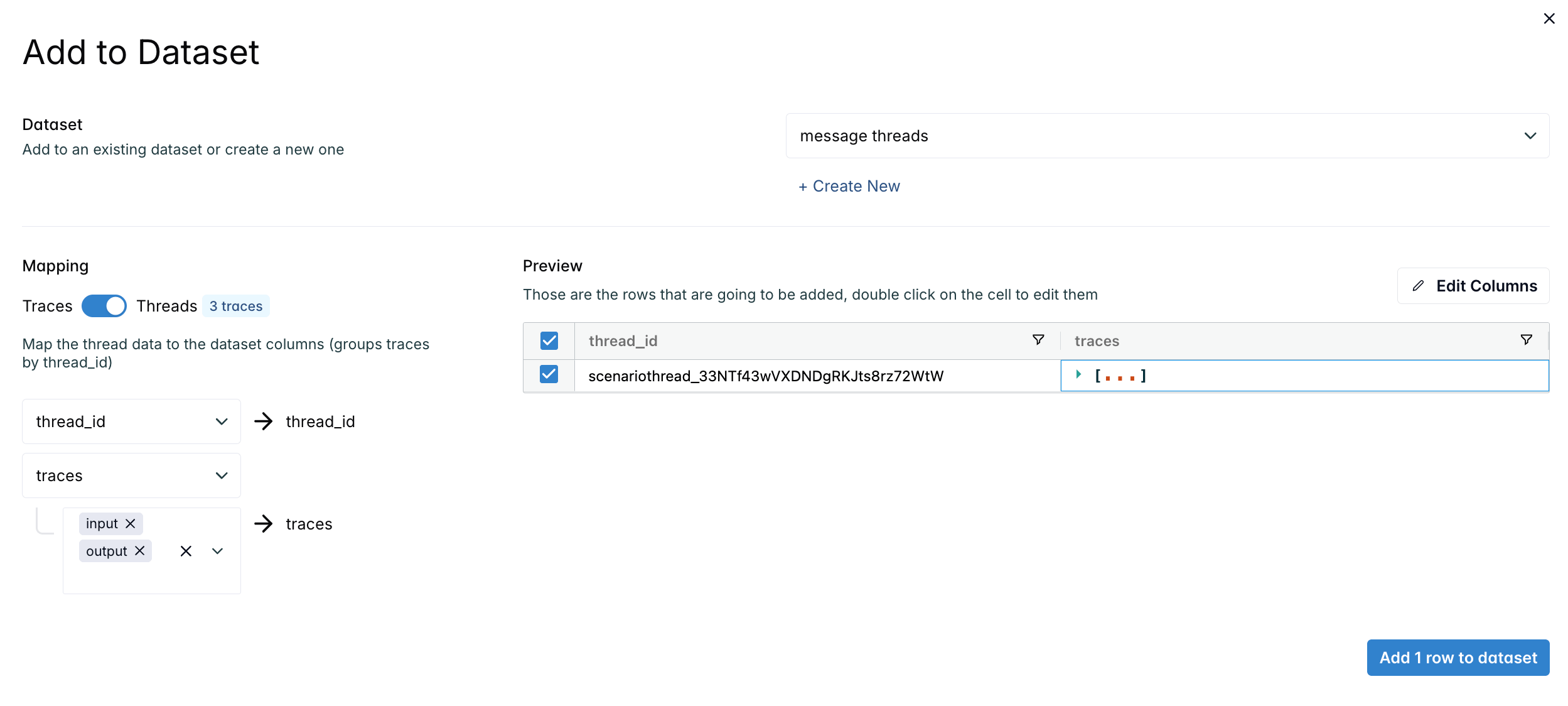Select the scenariothread thread_id cell
The image size is (1568, 706).
817,376
